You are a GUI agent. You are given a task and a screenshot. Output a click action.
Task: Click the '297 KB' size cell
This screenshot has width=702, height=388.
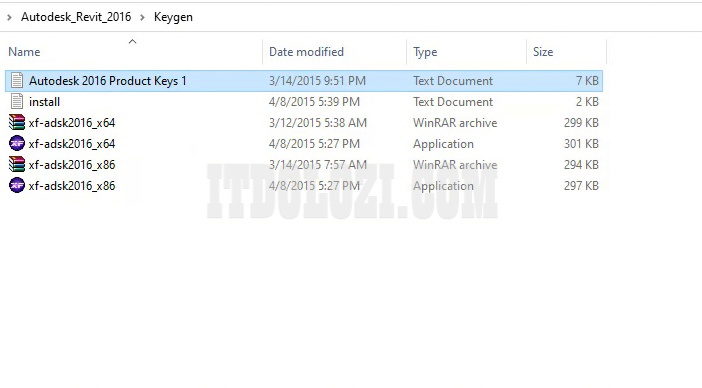[581, 186]
